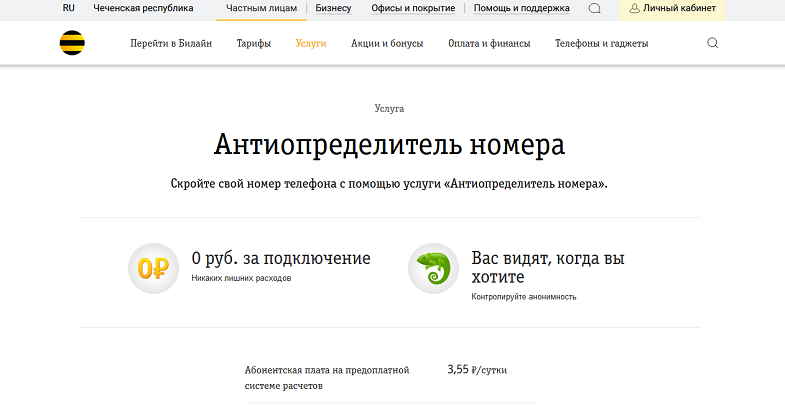Screen dimensions: 785x410
Task: Select the Частным лицам tab
Action: click(x=261, y=8)
